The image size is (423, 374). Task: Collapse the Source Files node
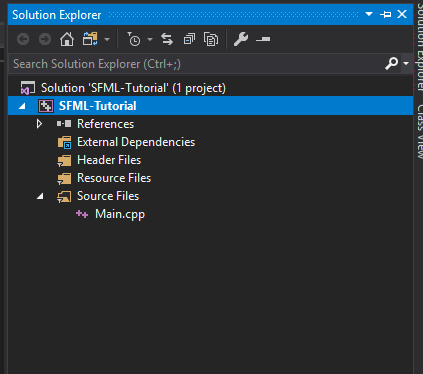coord(40,196)
